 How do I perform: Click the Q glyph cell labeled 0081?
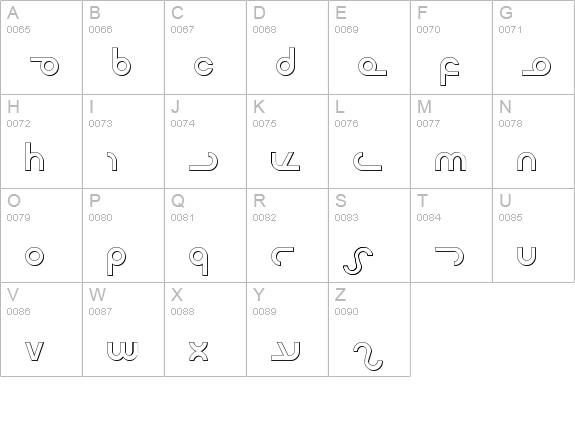[205, 235]
